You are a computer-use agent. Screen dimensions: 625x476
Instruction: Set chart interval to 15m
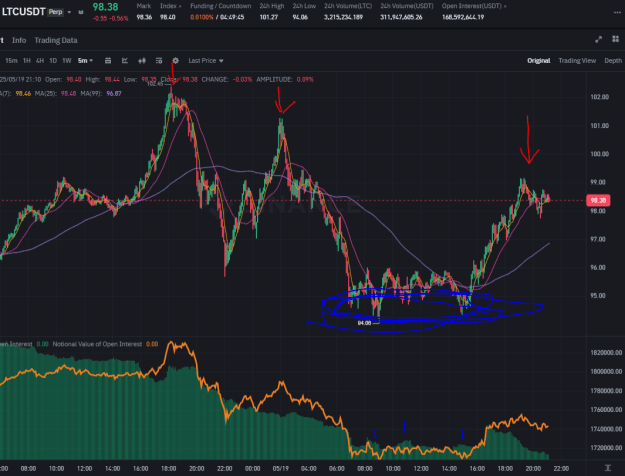pos(11,61)
